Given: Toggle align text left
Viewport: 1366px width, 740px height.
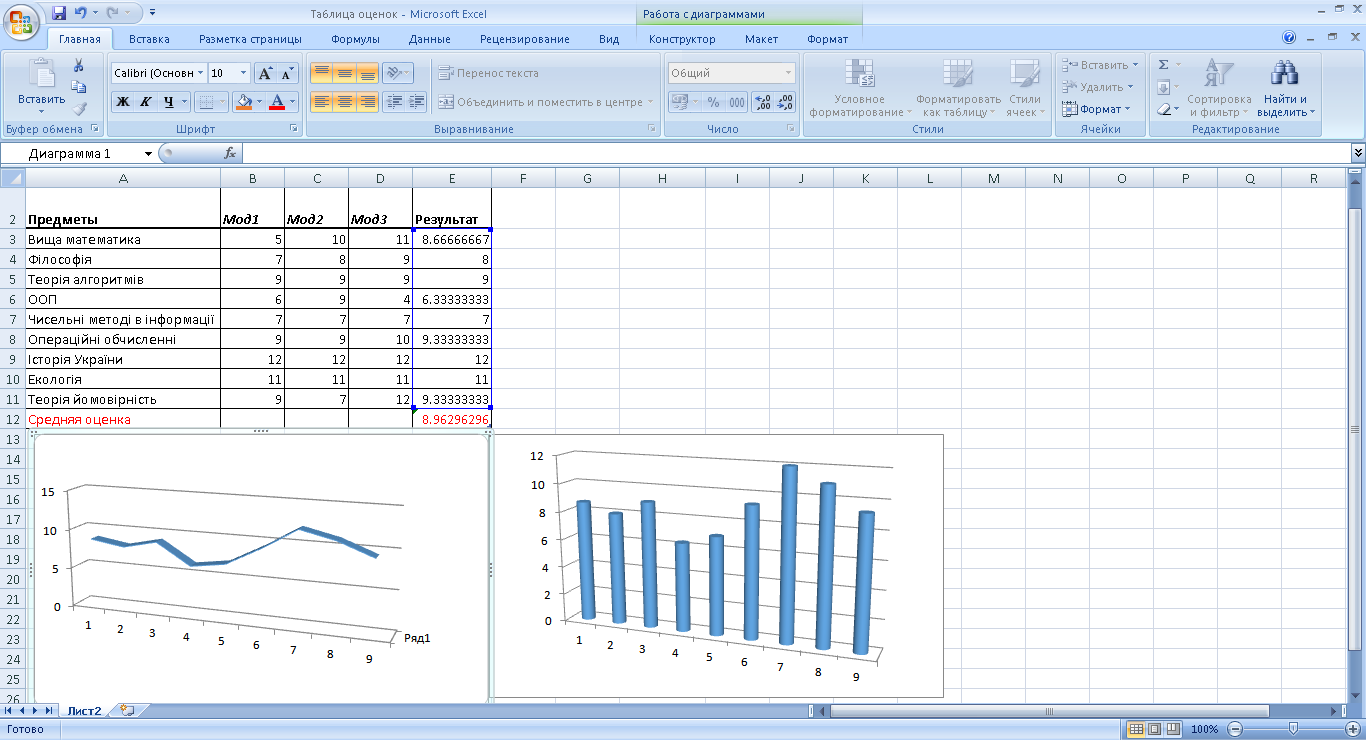Looking at the screenshot, I should pos(321,102).
